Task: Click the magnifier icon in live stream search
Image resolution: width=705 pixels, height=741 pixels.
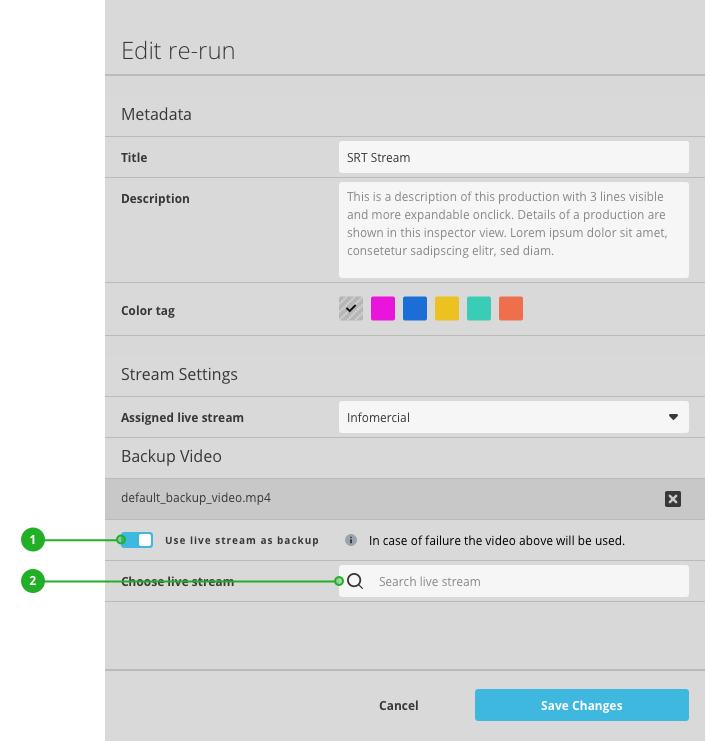Action: tap(356, 581)
